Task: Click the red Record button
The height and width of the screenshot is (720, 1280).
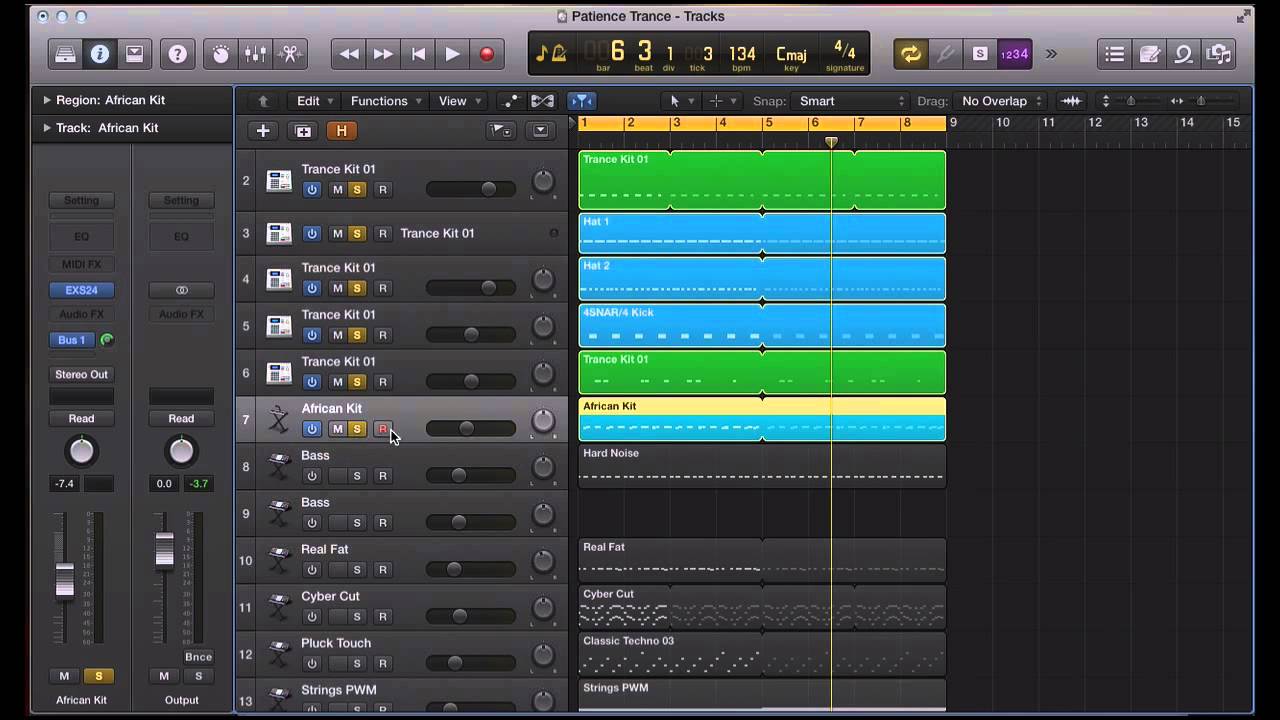Action: tap(487, 54)
